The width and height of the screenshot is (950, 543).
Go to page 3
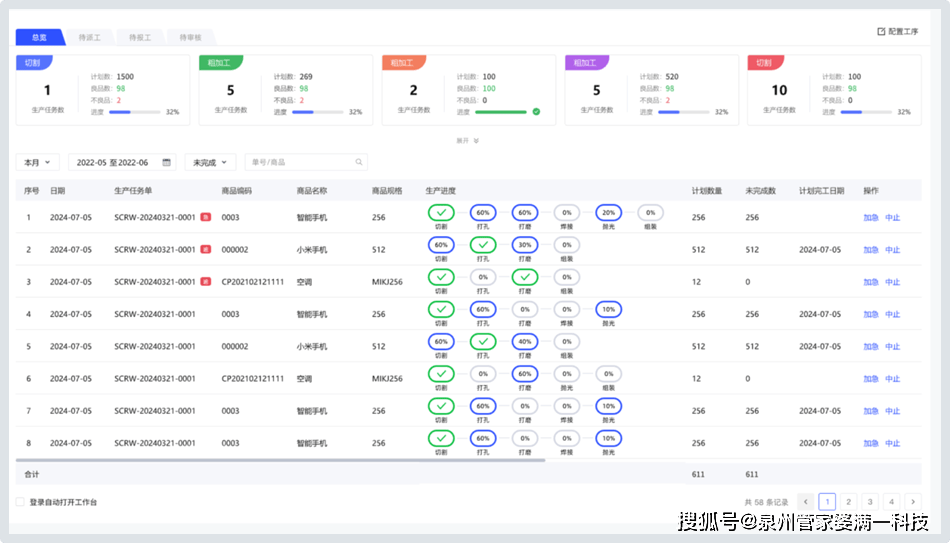[x=870, y=502]
